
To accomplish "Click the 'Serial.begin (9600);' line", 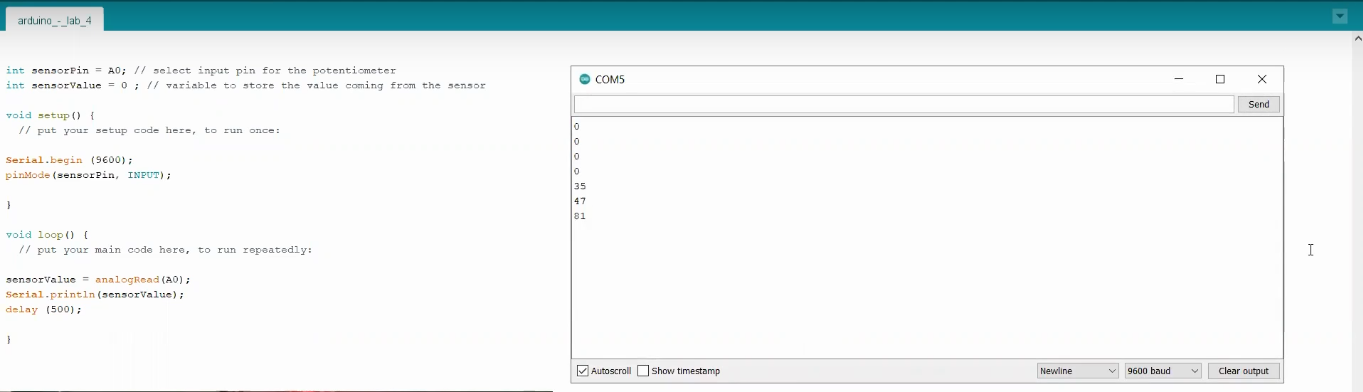I will click(x=69, y=160).
